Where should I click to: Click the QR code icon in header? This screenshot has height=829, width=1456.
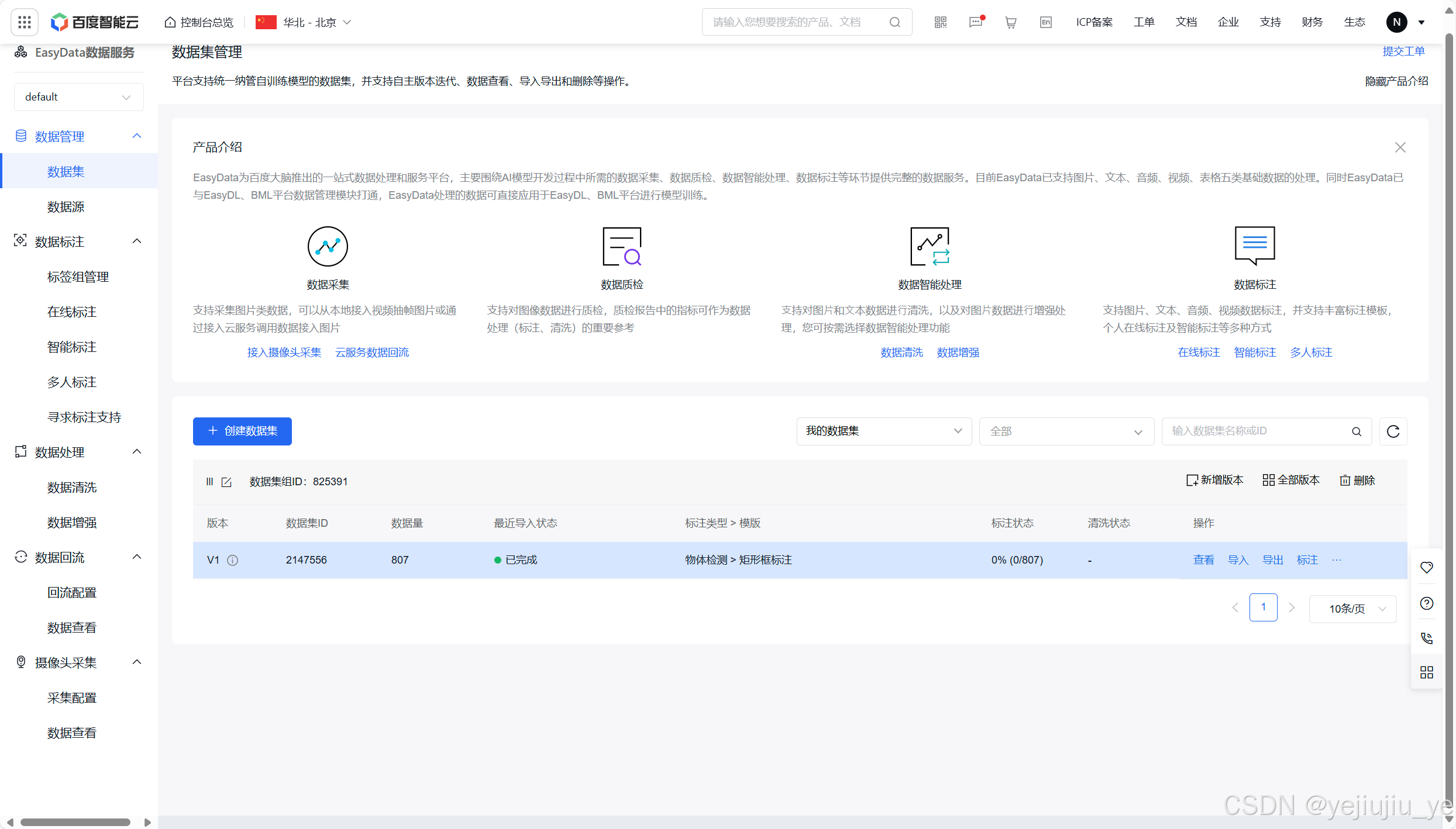tap(940, 22)
